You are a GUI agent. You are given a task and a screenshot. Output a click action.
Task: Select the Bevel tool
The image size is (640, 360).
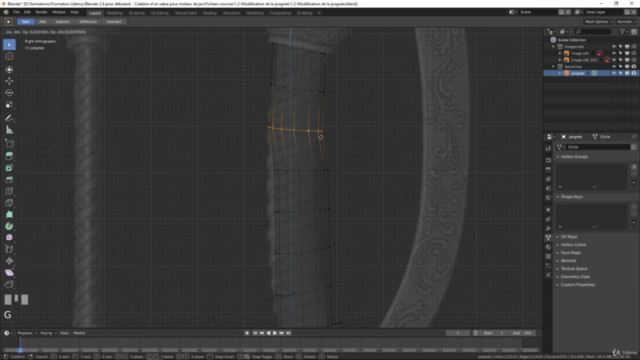(9, 180)
